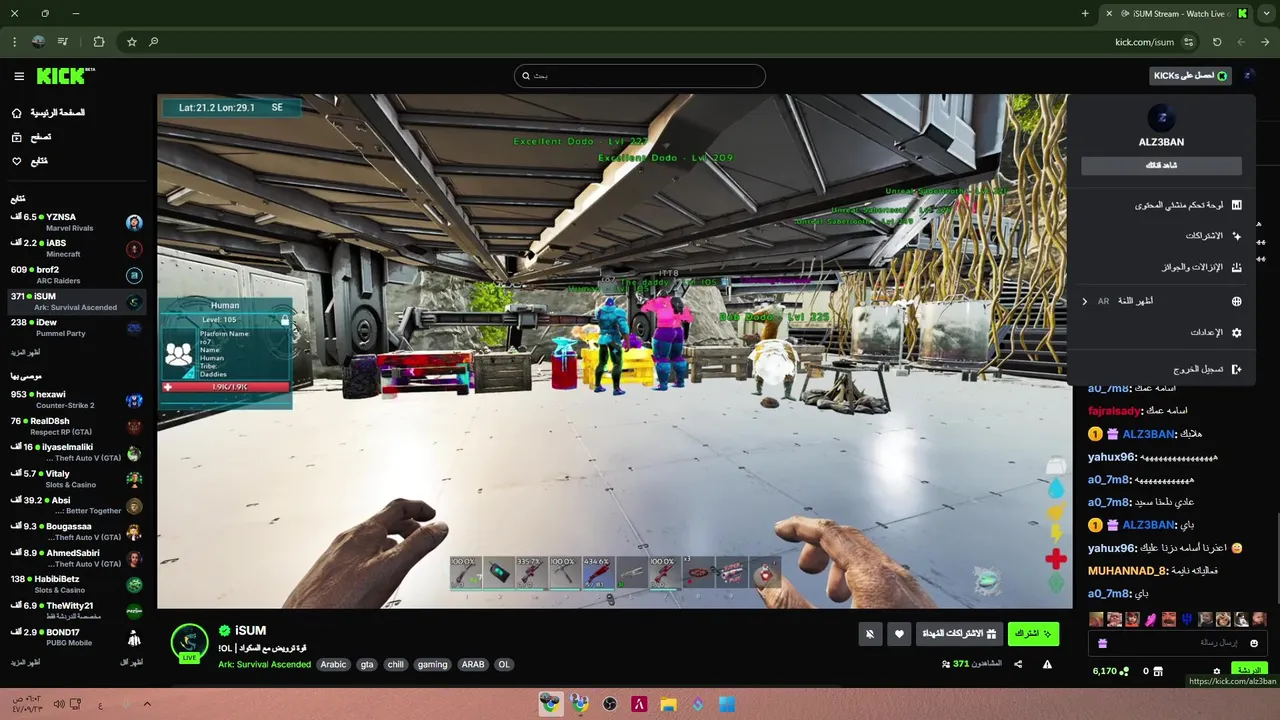Select the ARAB stream tag
Image resolution: width=1280 pixels, height=720 pixels.
point(473,664)
